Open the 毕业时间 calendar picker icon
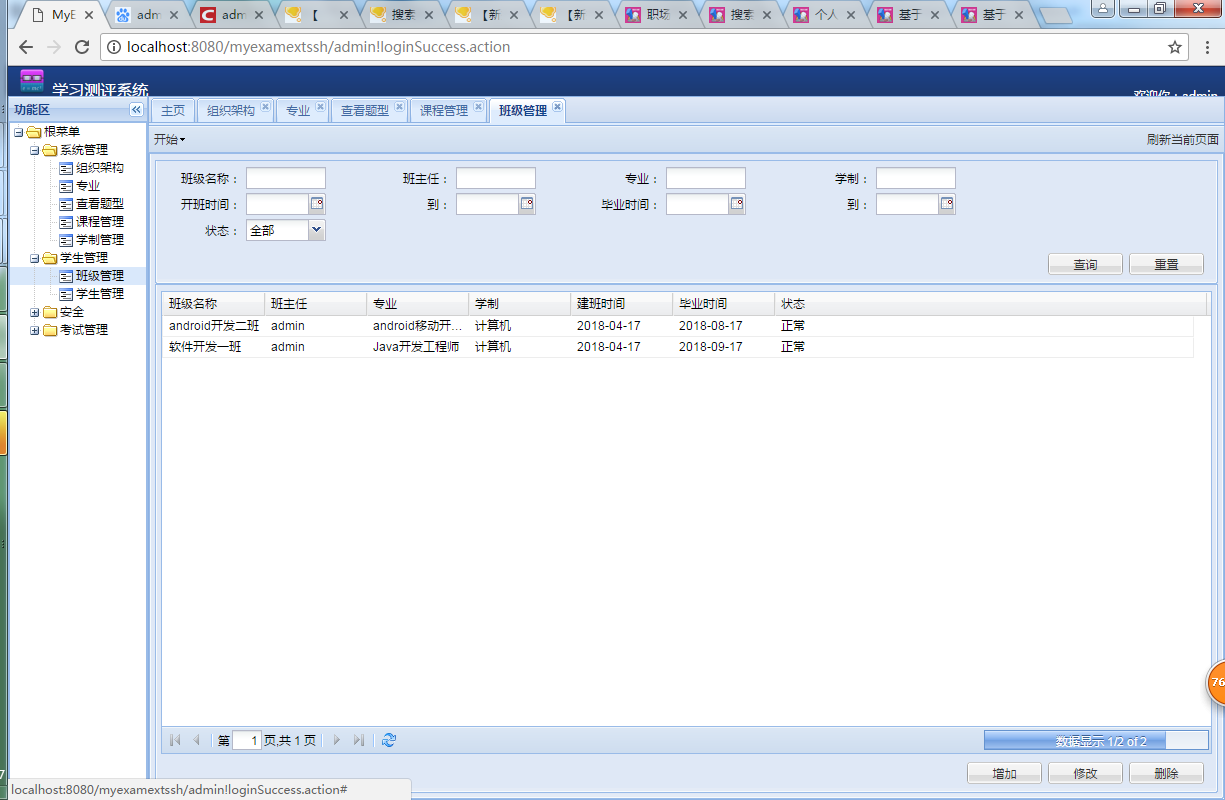This screenshot has height=800, width=1225. [x=738, y=204]
